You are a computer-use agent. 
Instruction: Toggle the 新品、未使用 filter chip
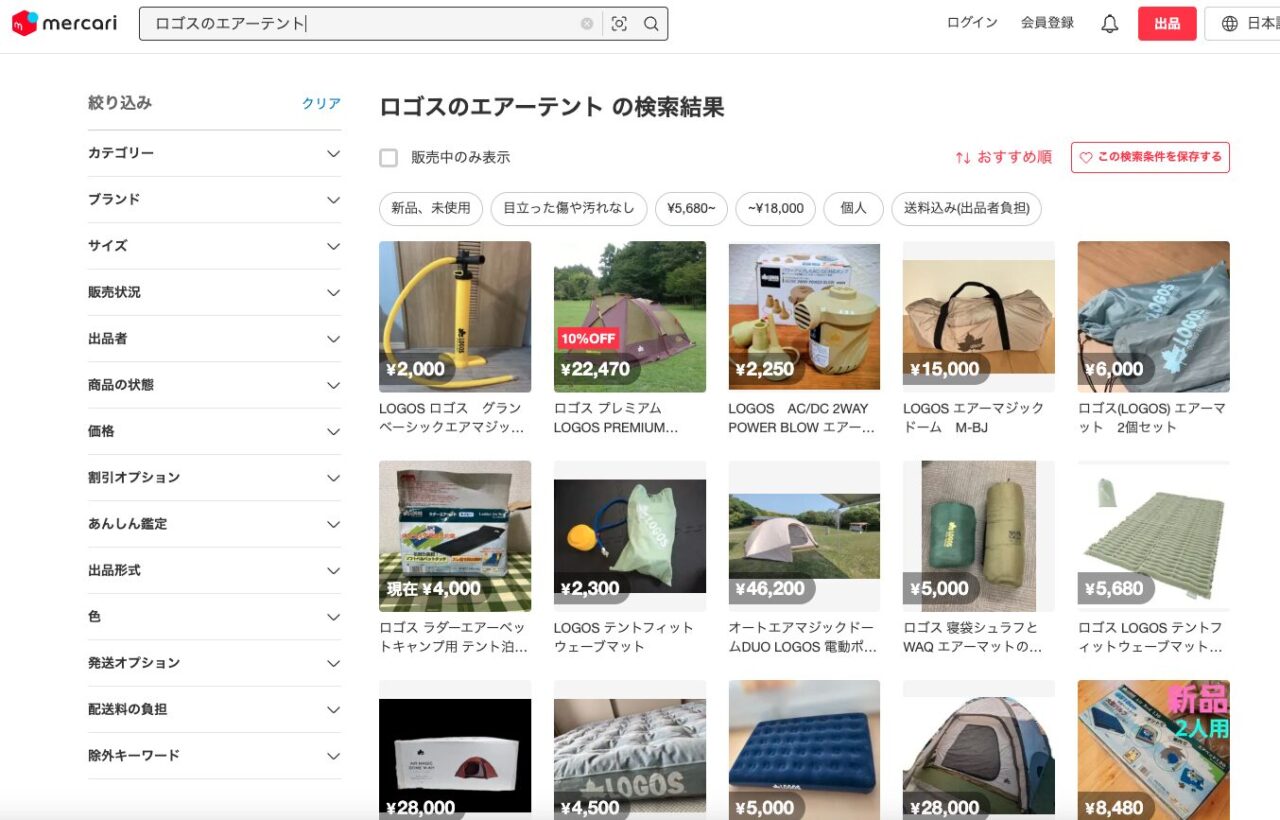(430, 208)
